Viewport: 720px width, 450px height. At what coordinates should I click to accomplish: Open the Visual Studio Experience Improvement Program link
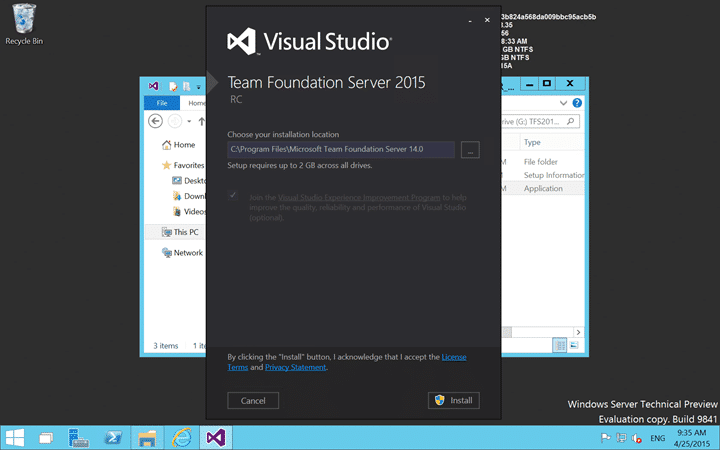pyautogui.click(x=359, y=197)
